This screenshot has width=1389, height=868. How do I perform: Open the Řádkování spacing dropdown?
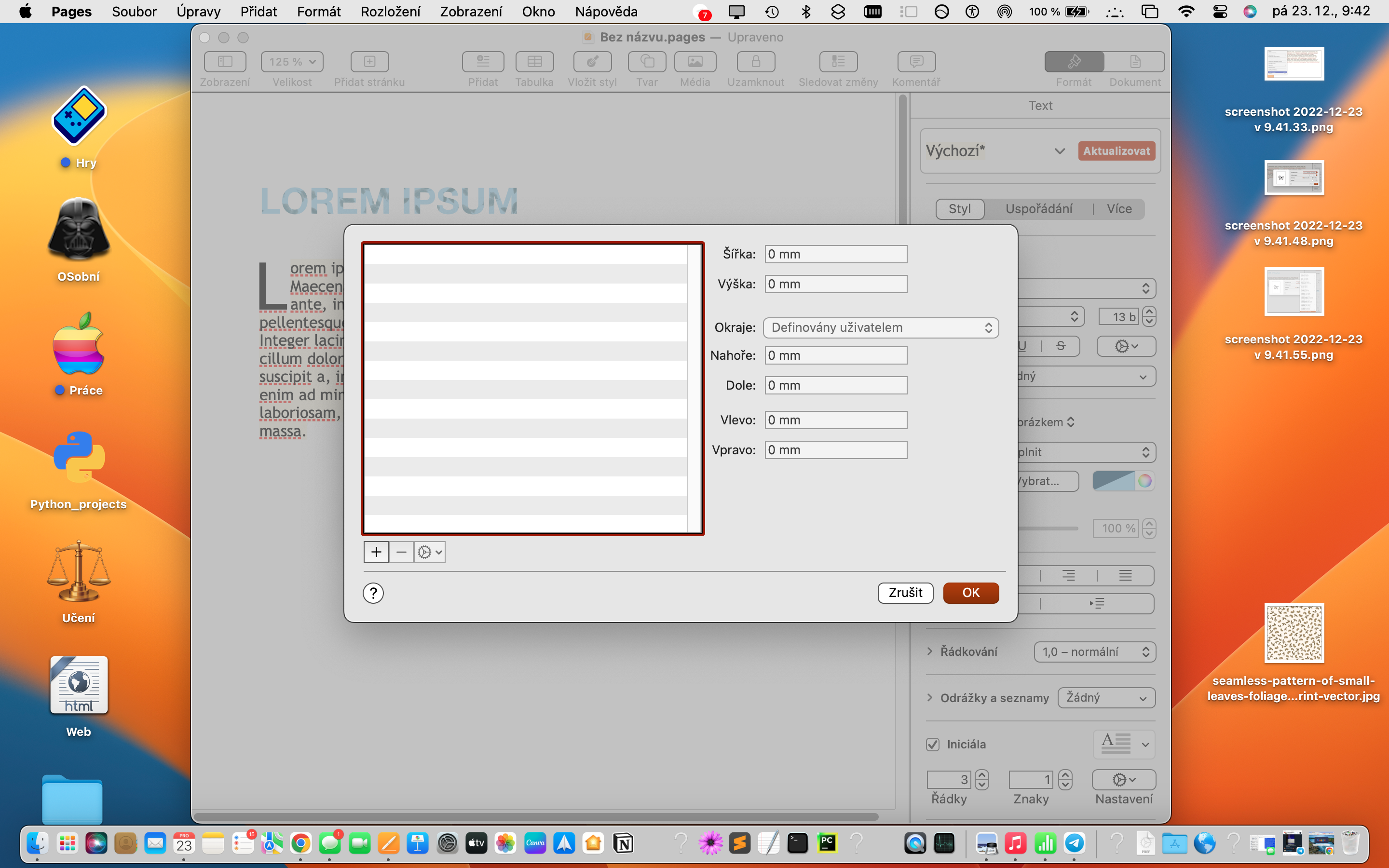coord(1094,651)
